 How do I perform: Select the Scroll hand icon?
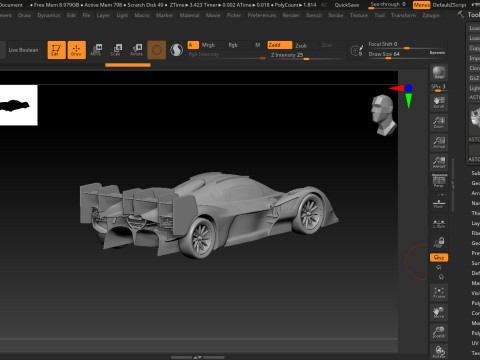(x=439, y=102)
